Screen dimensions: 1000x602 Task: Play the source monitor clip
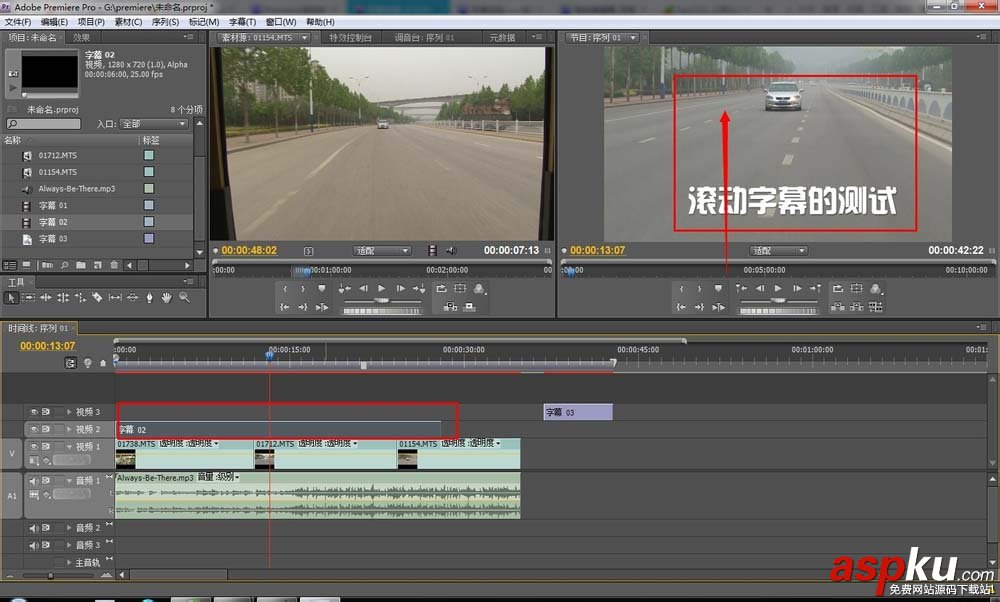pos(381,288)
